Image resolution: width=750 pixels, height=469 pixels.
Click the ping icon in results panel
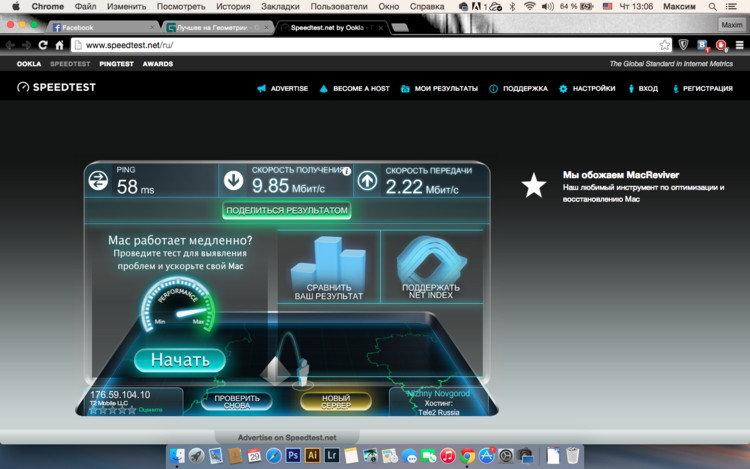(98, 181)
